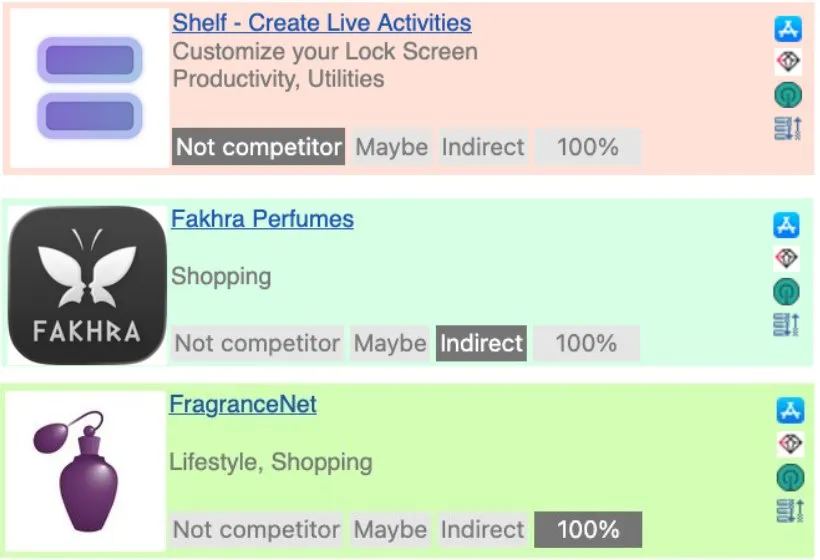This screenshot has height=560, width=820.
Task: Click the sort list icon in Shelf row
Action: pos(788,129)
